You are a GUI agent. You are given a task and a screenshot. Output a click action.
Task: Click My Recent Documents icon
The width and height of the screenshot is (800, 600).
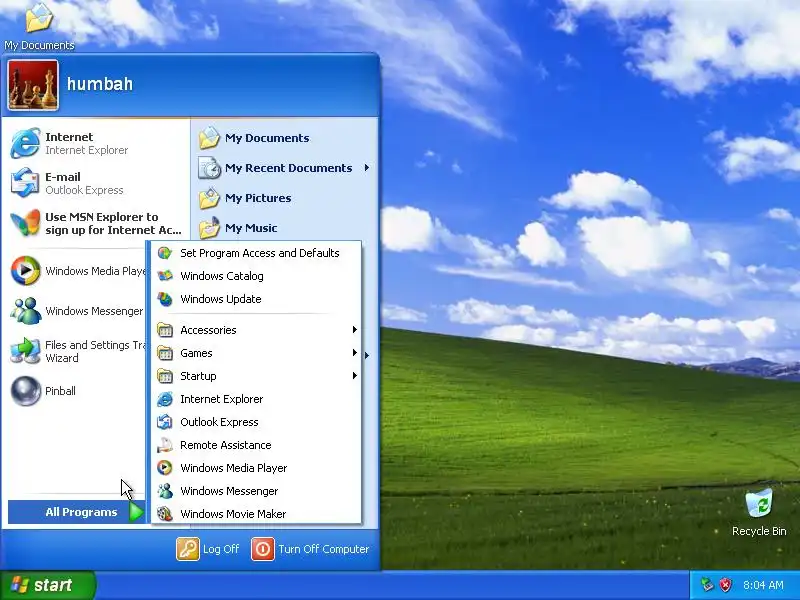click(x=209, y=168)
